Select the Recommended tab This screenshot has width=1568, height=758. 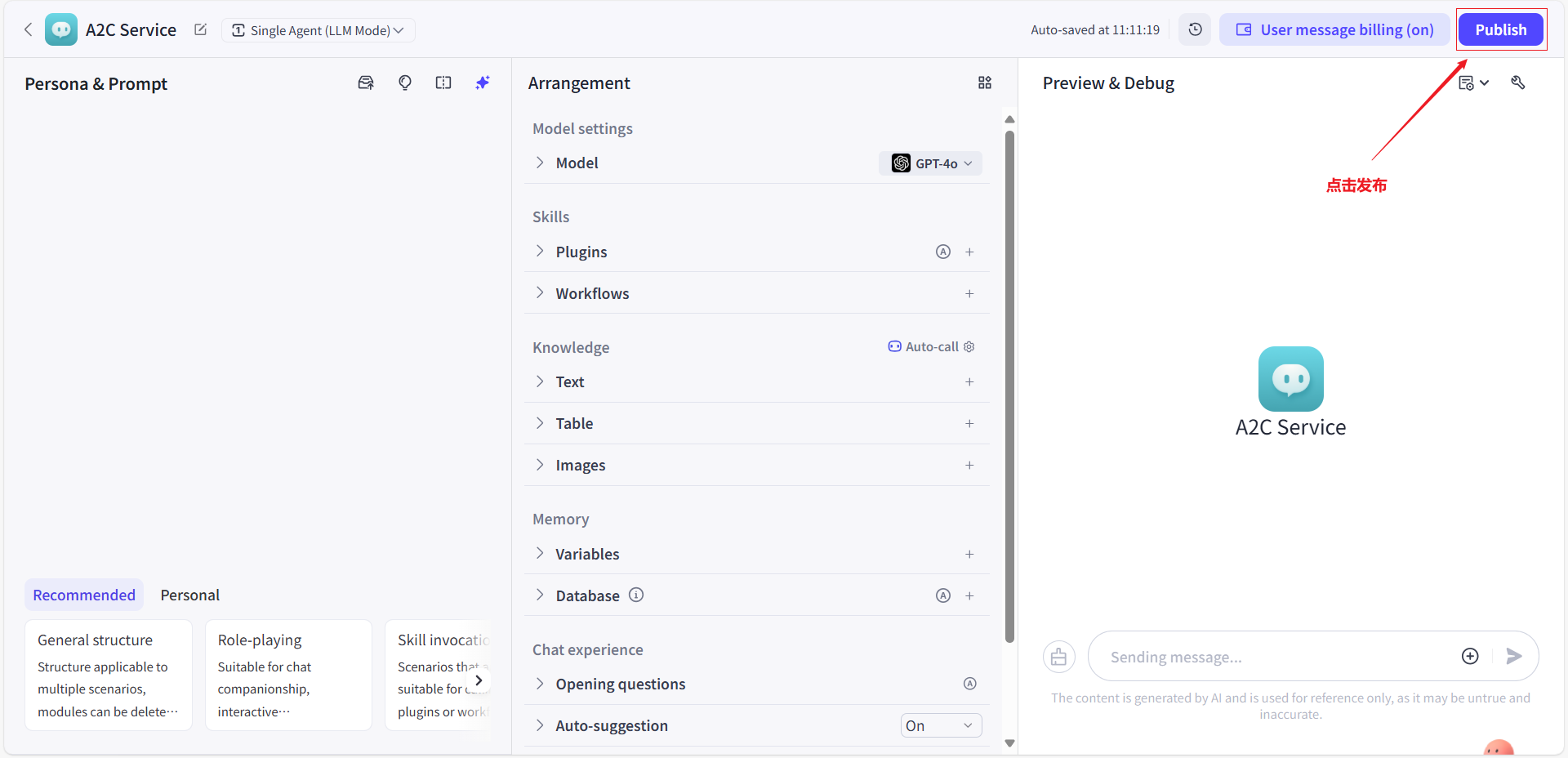(84, 595)
